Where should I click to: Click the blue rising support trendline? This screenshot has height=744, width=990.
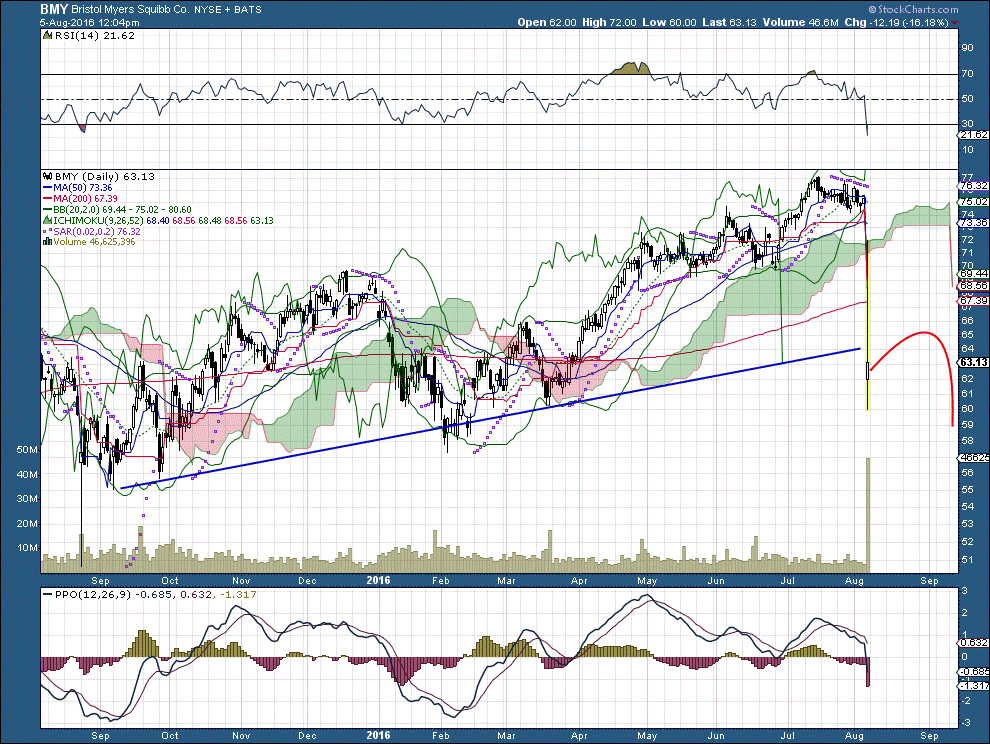tap(490, 418)
